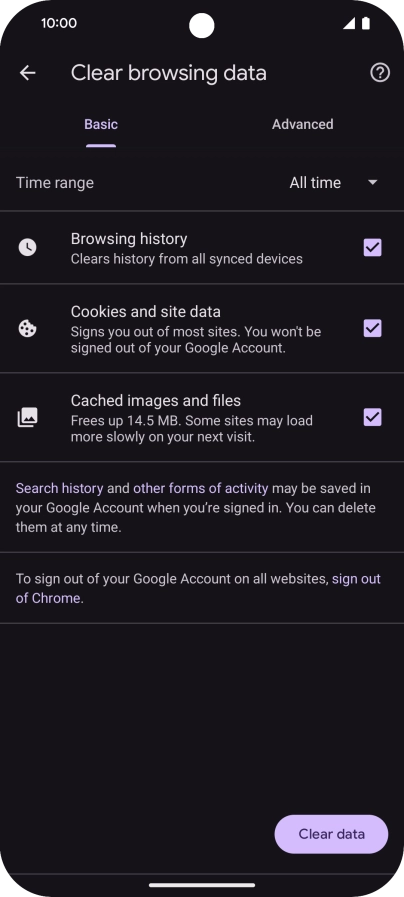Open the All time dropdown
404x897 pixels.
pos(334,182)
